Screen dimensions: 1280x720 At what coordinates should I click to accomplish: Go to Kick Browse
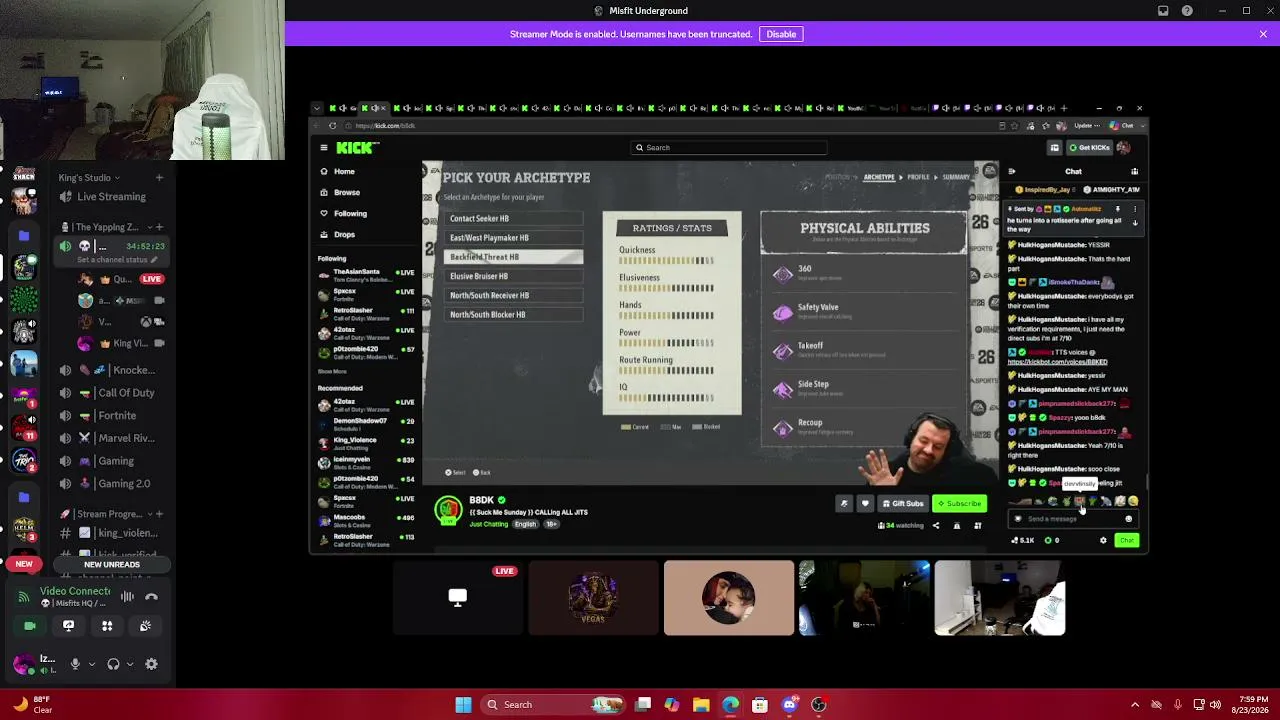pyautogui.click(x=346, y=192)
